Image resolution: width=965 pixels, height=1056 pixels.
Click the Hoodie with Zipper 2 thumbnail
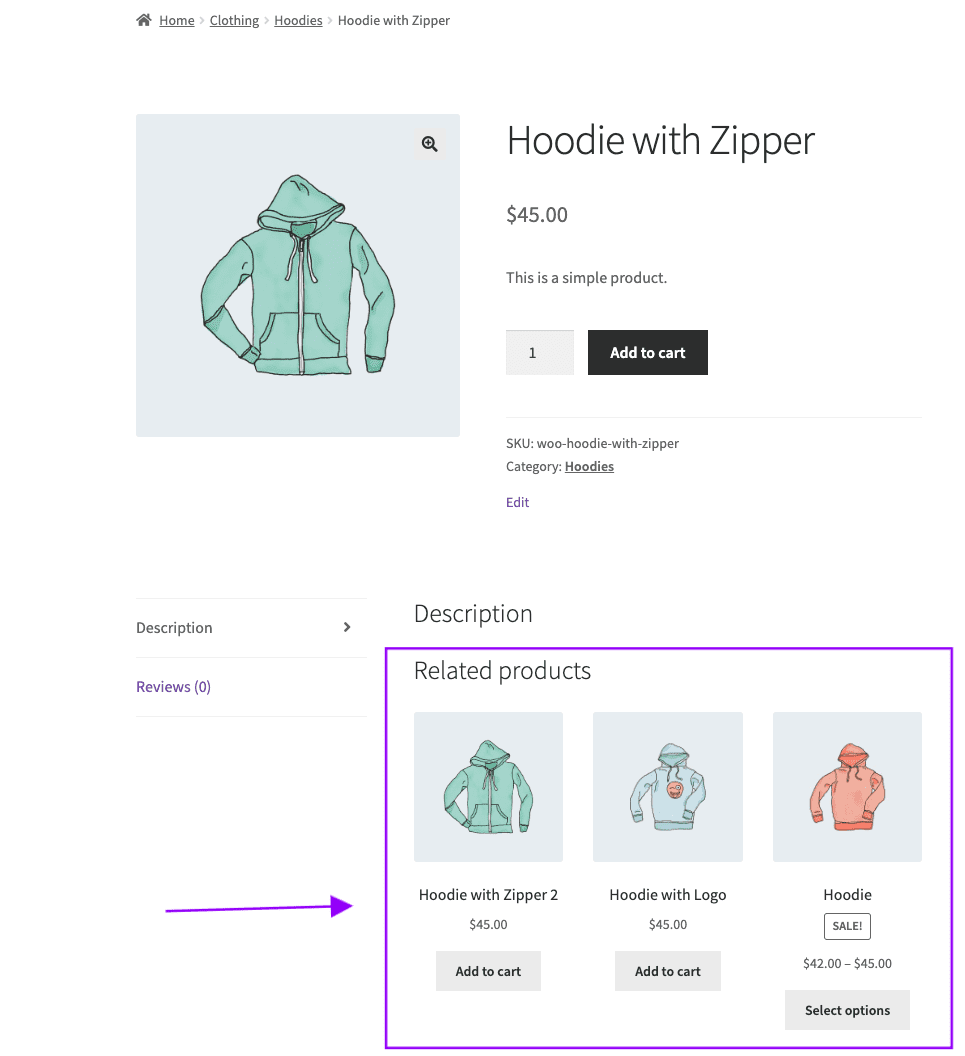coord(488,786)
